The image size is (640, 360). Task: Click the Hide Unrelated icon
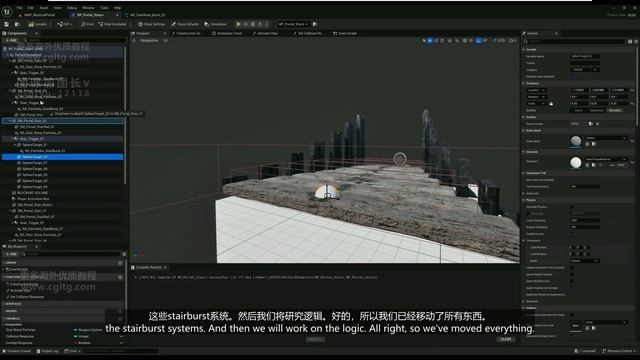[113, 24]
